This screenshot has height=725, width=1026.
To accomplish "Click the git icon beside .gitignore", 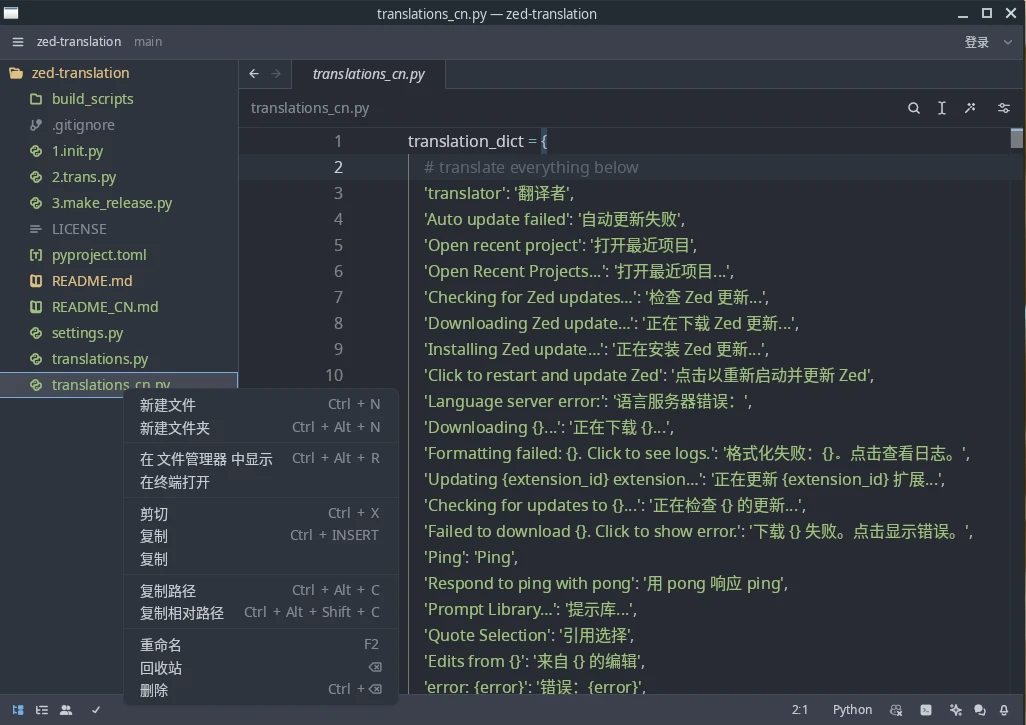I will [x=36, y=125].
